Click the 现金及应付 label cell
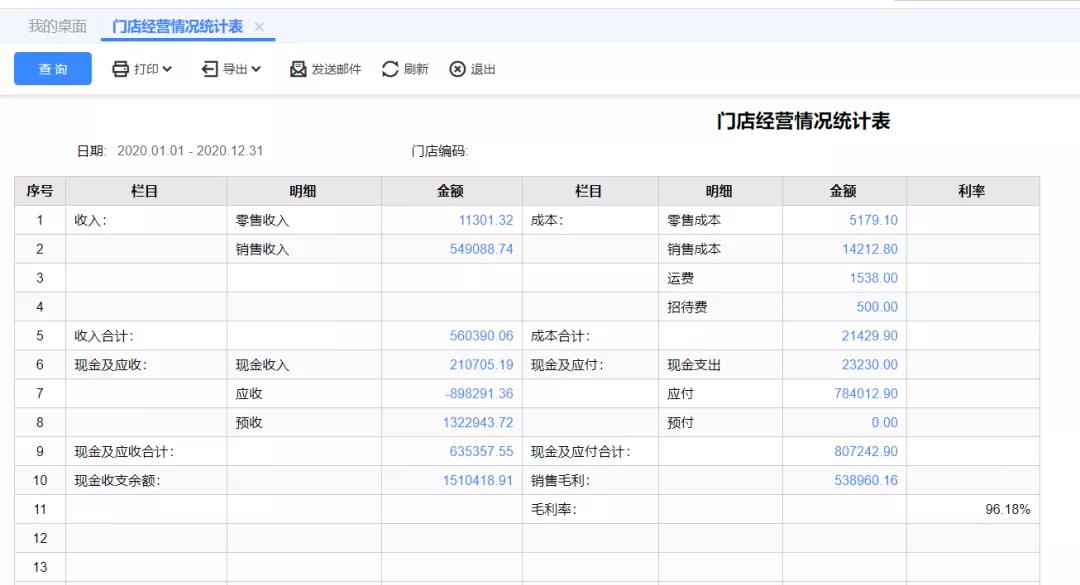Image resolution: width=1080 pixels, height=585 pixels. [x=590, y=365]
